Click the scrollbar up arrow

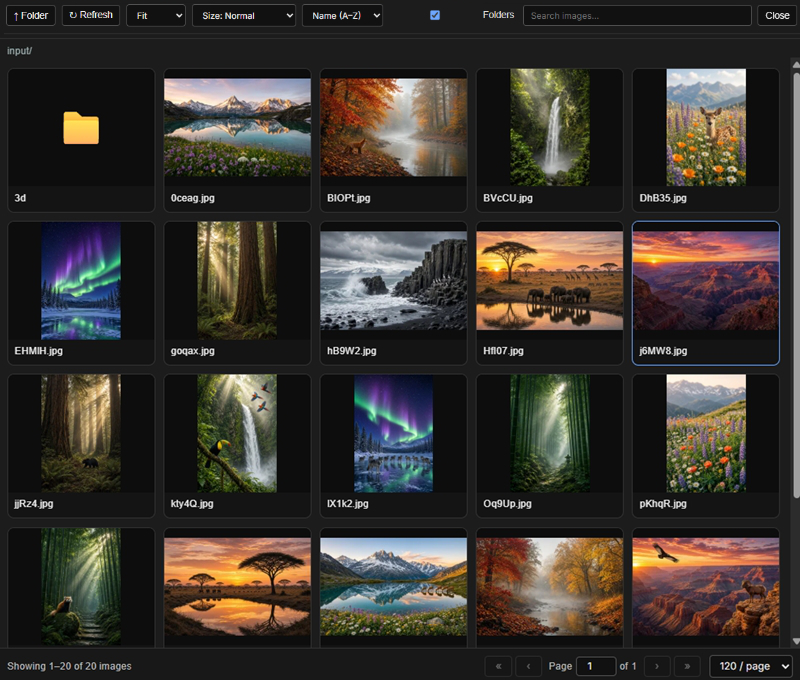(796, 65)
